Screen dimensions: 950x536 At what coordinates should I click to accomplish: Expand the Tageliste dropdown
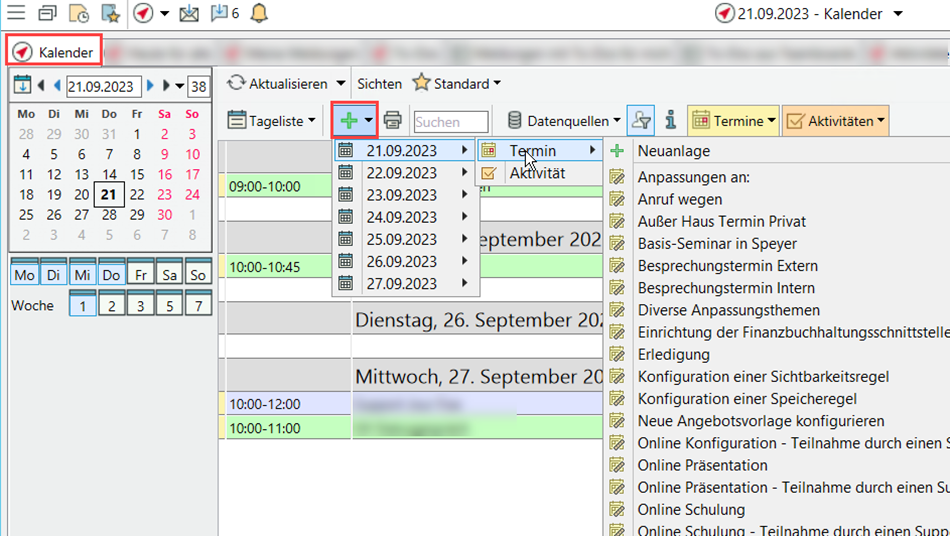coord(271,121)
